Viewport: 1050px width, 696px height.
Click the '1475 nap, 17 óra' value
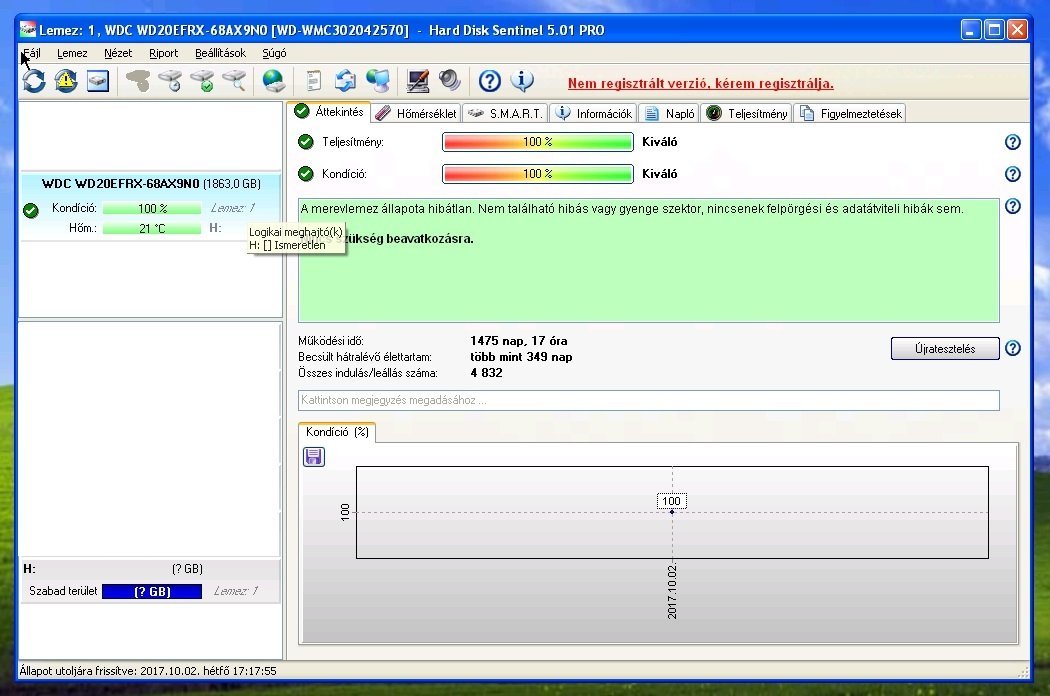click(x=518, y=341)
